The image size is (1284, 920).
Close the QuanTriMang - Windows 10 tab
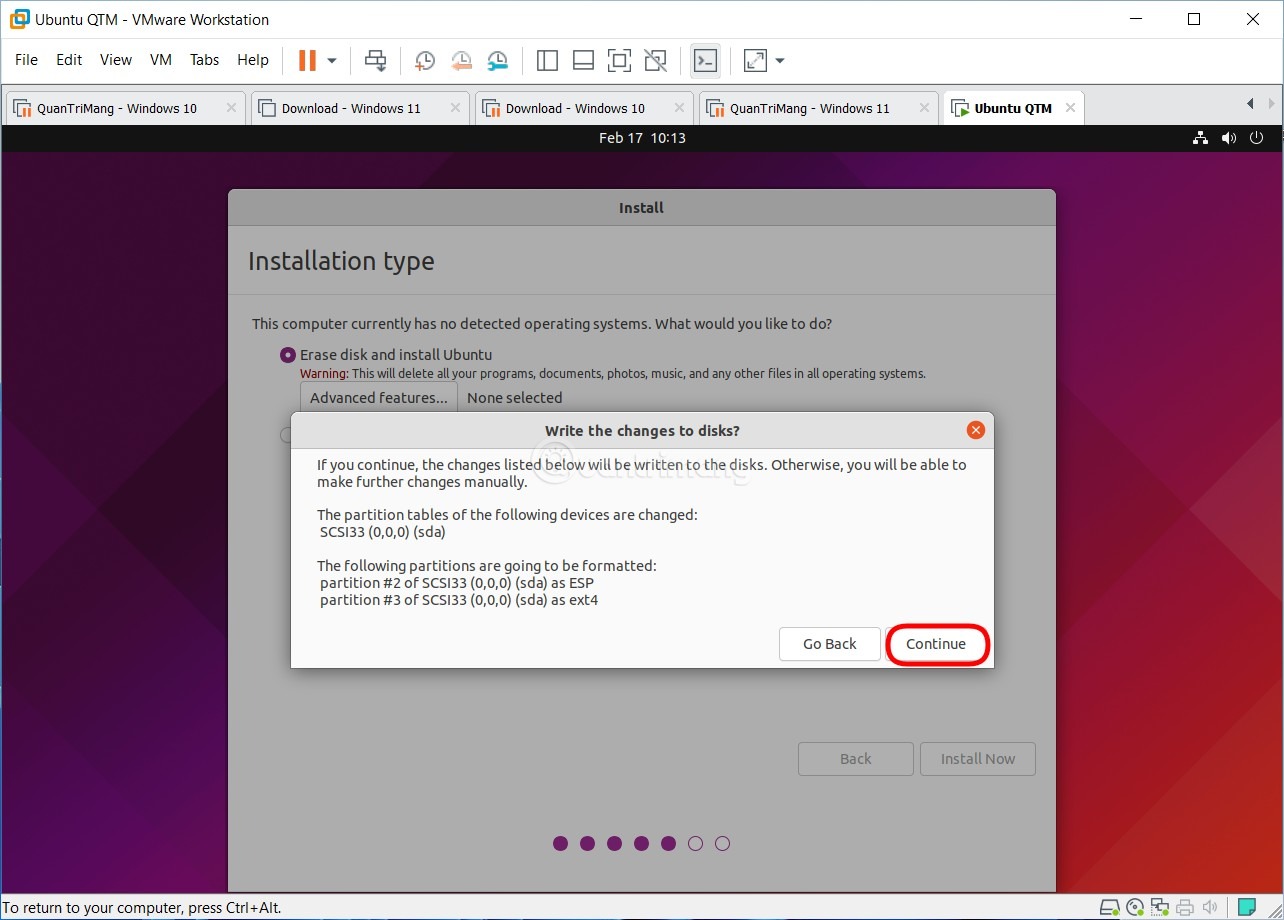pos(231,108)
